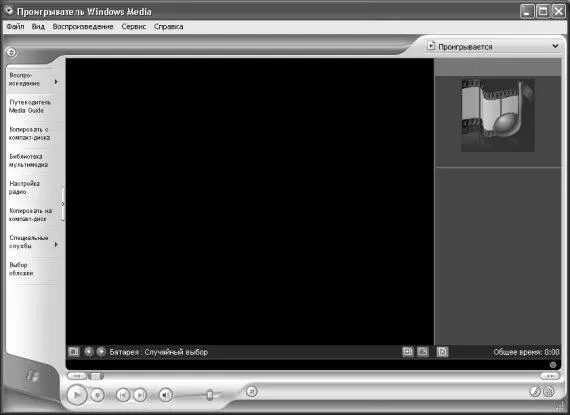Mute the sound with speaker icon
This screenshot has width=570, height=415.
click(166, 395)
